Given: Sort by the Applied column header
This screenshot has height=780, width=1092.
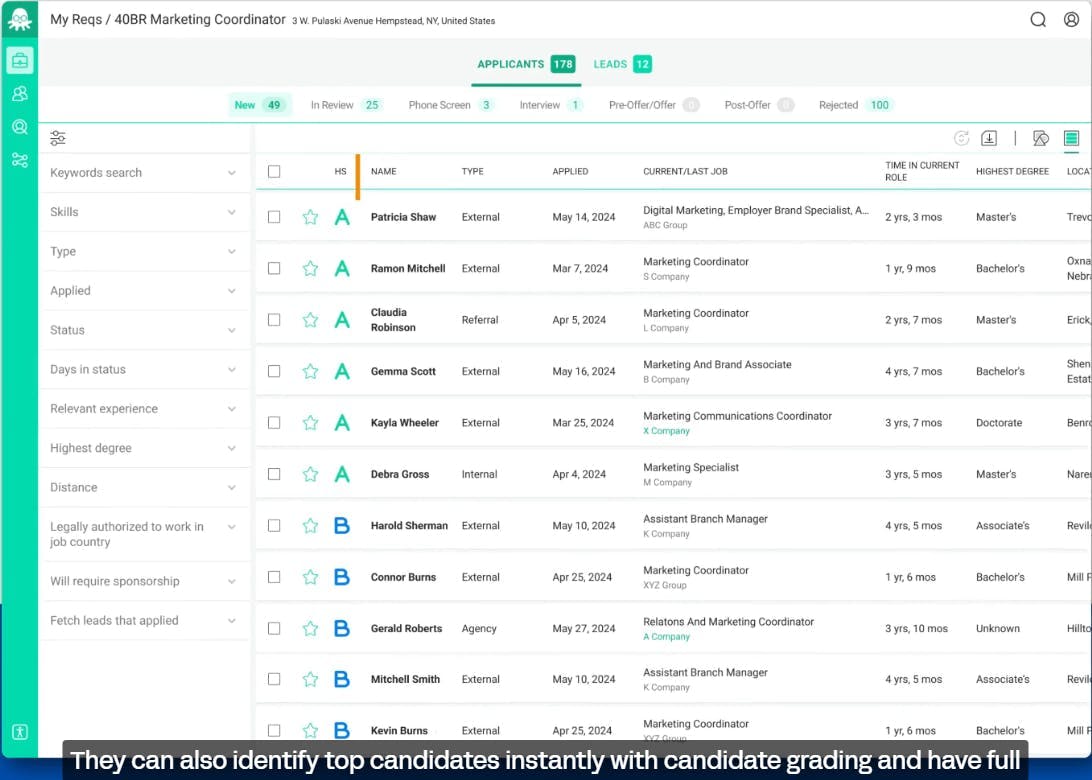Looking at the screenshot, I should click(570, 172).
